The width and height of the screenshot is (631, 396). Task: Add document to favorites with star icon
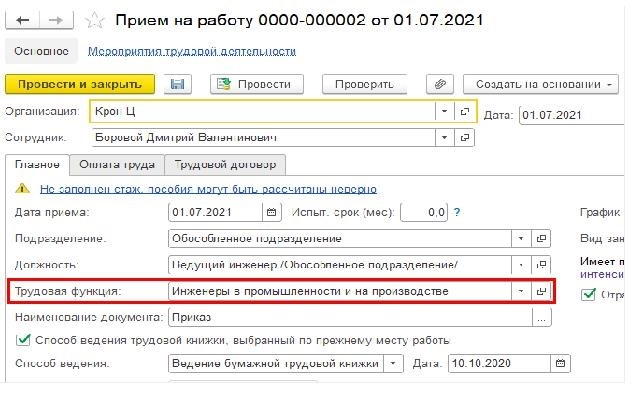point(95,20)
